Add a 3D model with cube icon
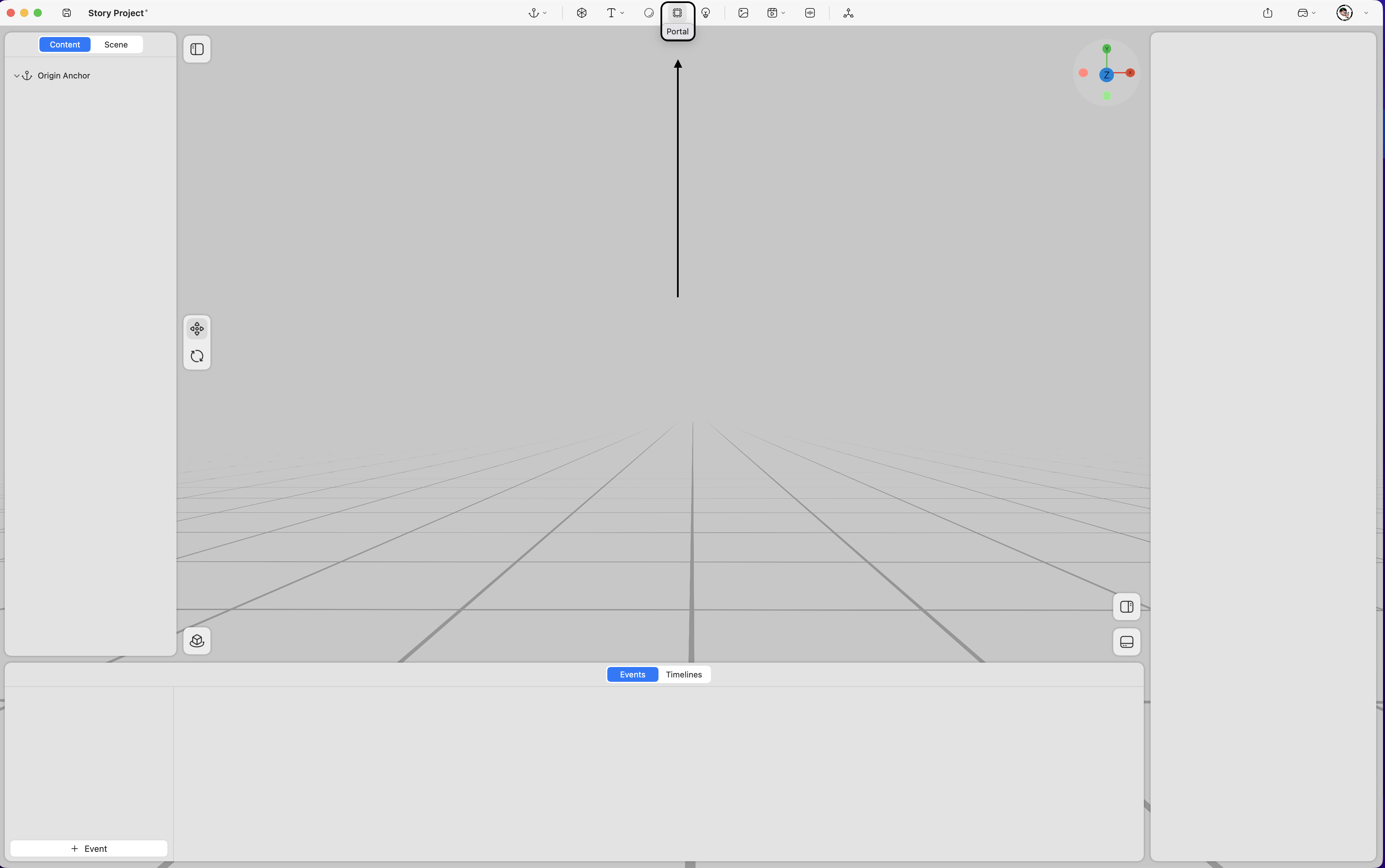 pos(582,13)
